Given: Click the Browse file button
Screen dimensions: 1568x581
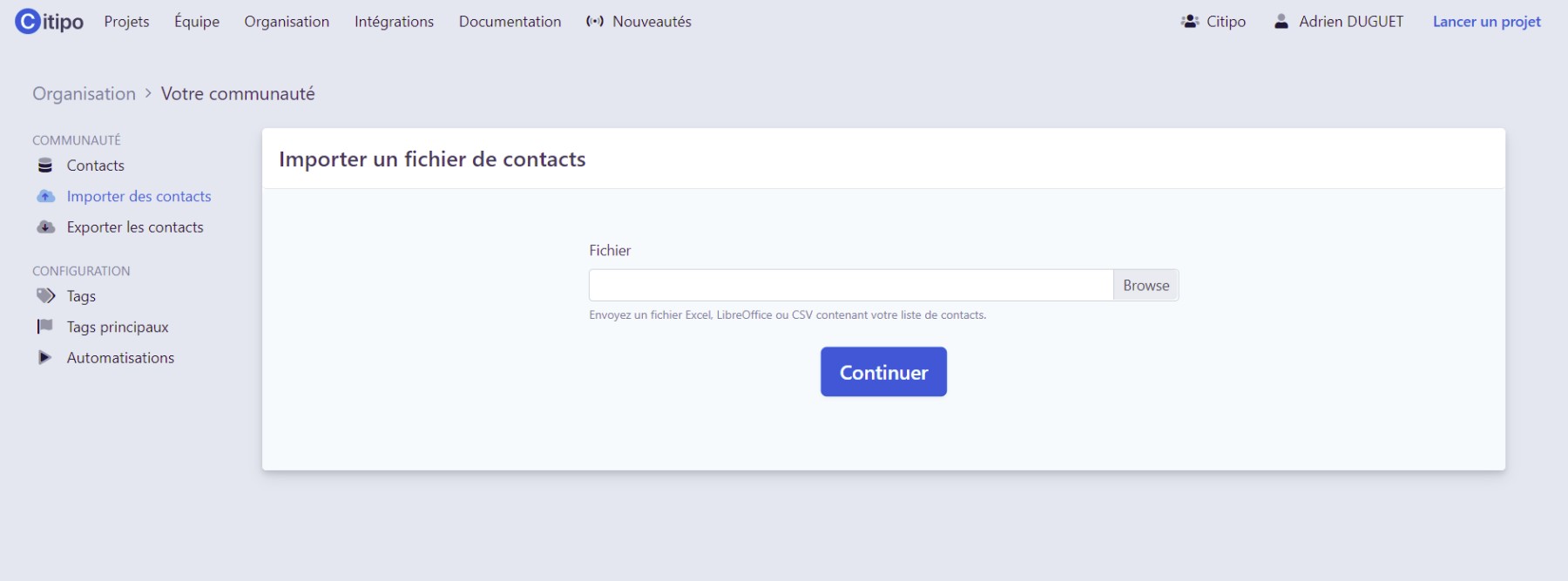Looking at the screenshot, I should [x=1146, y=286].
